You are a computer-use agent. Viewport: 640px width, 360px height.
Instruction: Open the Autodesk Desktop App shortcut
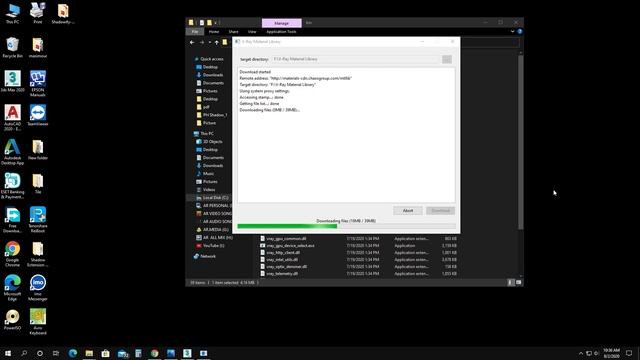pos(12,152)
